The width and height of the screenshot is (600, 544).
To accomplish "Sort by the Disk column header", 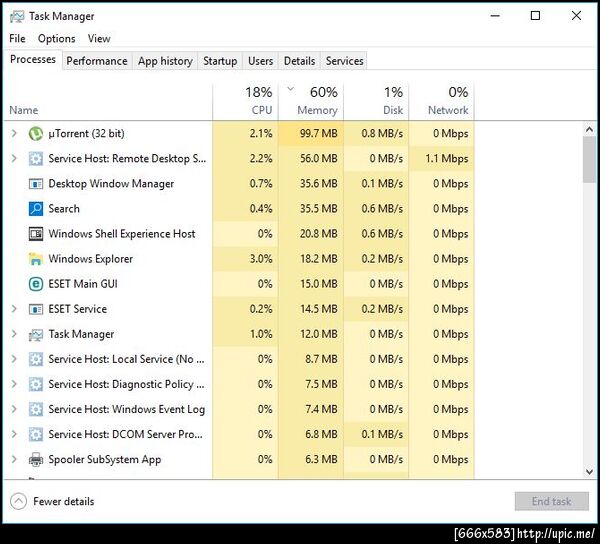I will click(x=376, y=101).
